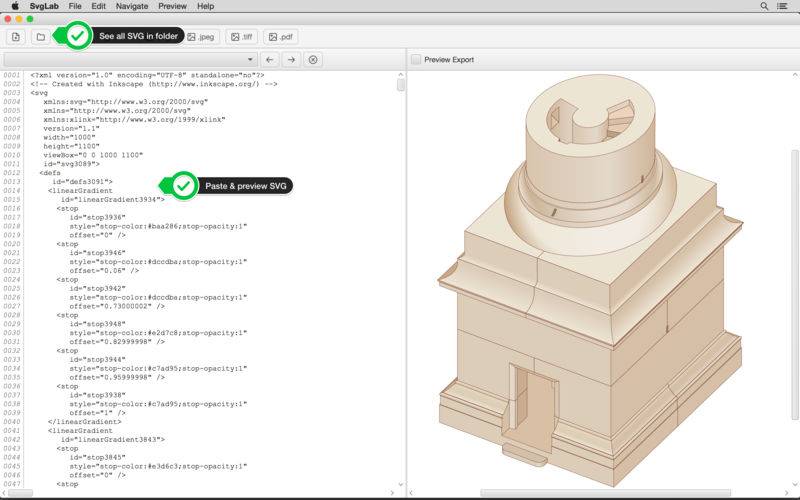Go to next SVG with forward arrow

click(291, 60)
